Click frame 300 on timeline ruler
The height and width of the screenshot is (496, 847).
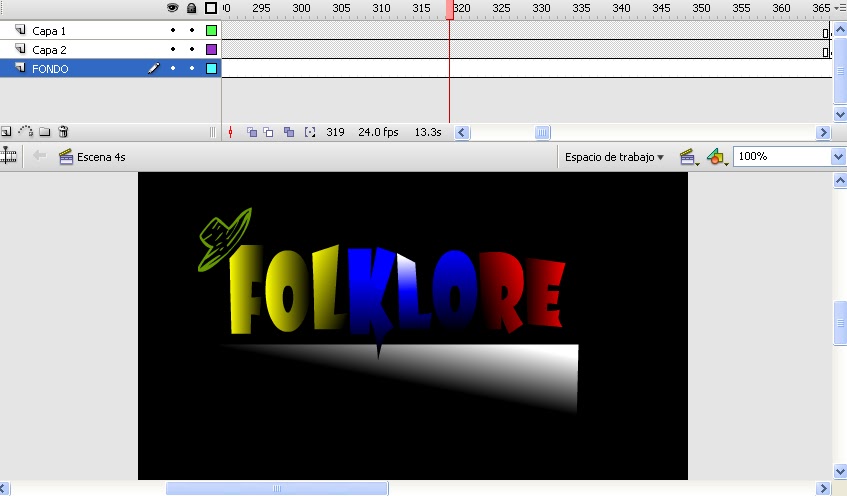coord(301,8)
